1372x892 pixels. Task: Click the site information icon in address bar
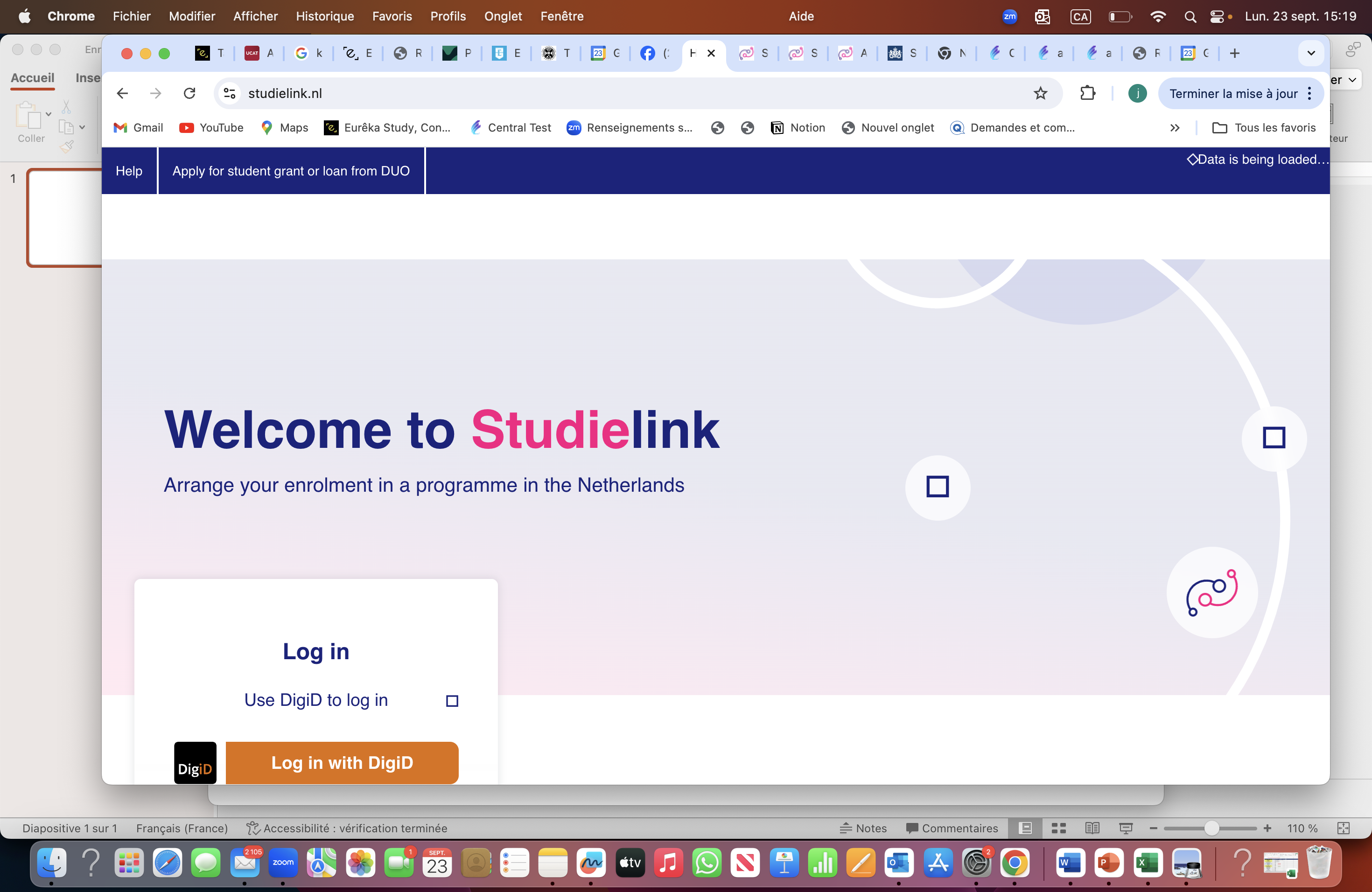coord(230,93)
